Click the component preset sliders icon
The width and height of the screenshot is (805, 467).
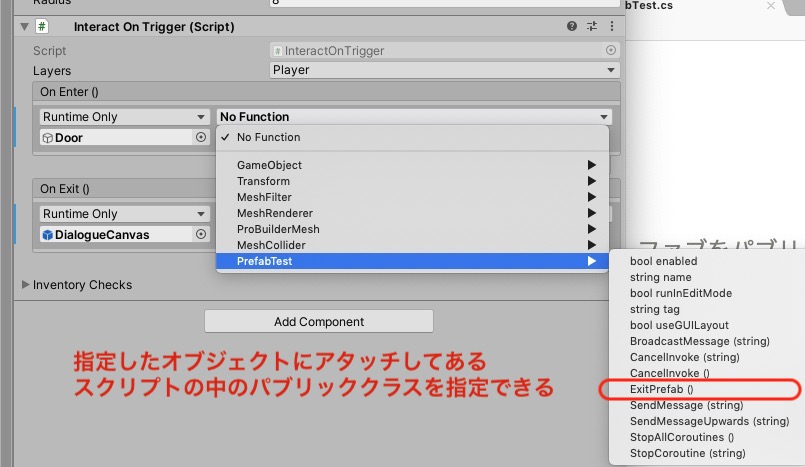591,27
